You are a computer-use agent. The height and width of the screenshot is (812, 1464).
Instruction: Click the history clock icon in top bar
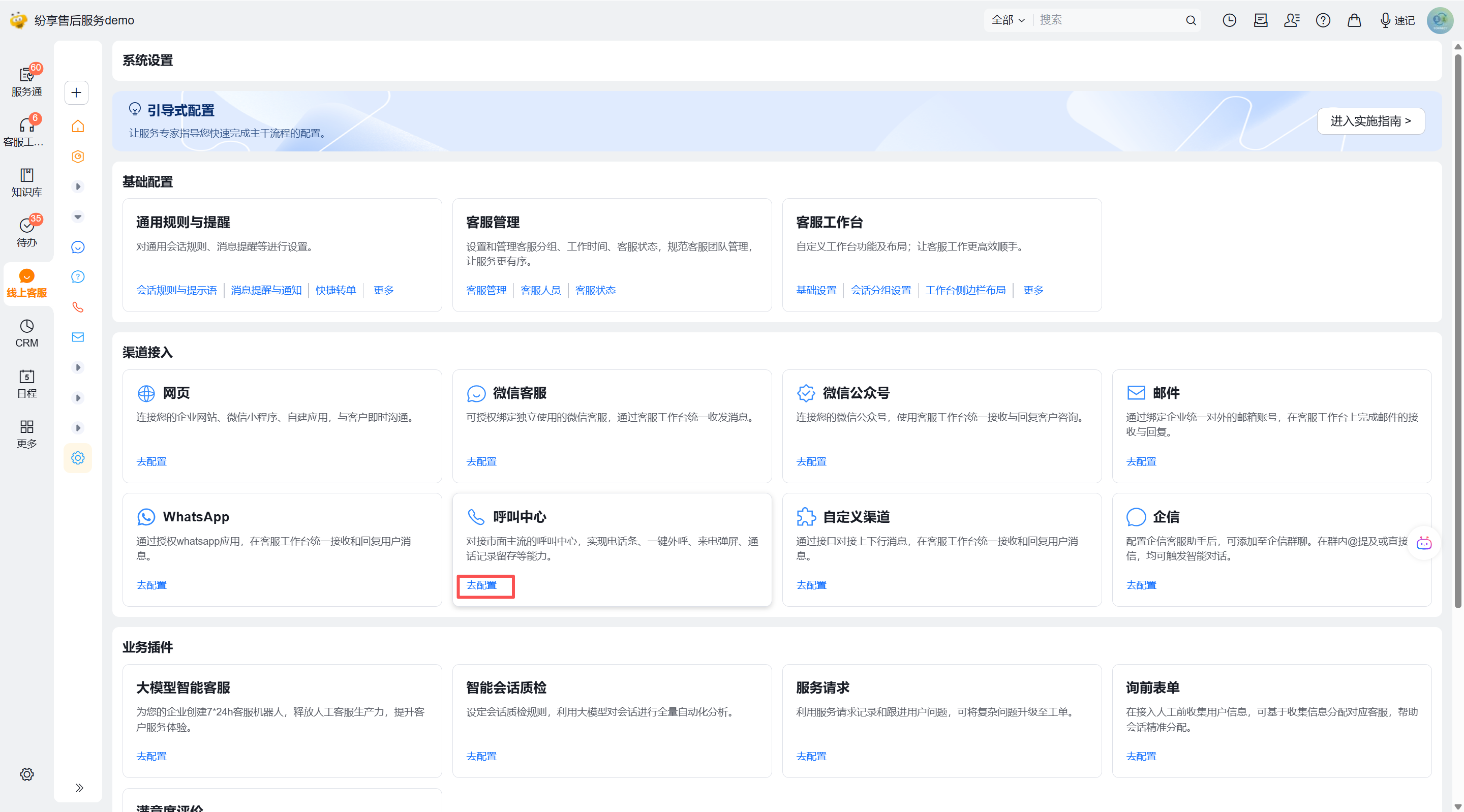(1229, 20)
